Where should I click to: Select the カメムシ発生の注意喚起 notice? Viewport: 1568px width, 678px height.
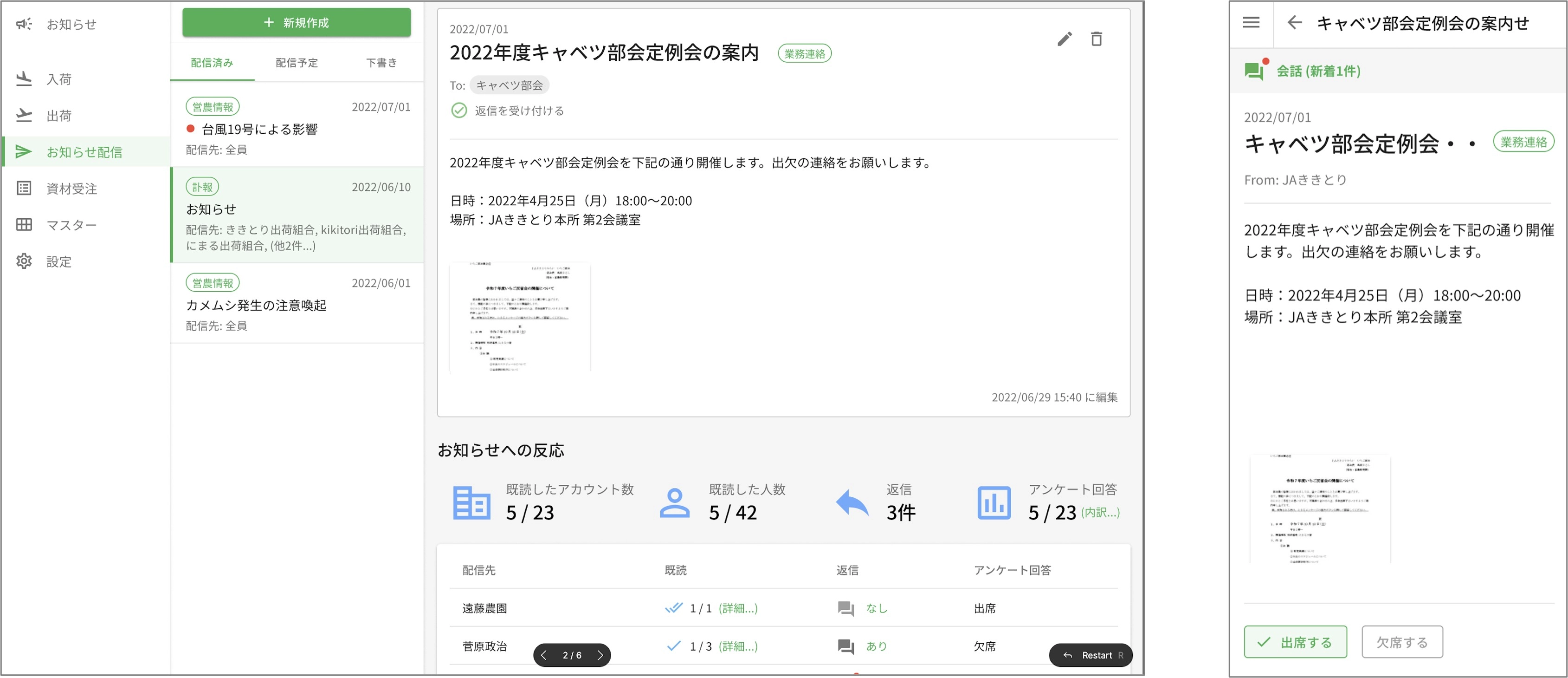(297, 303)
